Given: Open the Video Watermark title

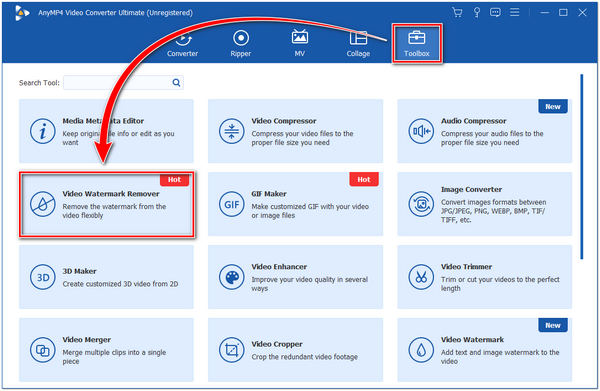Looking at the screenshot, I should [472, 340].
